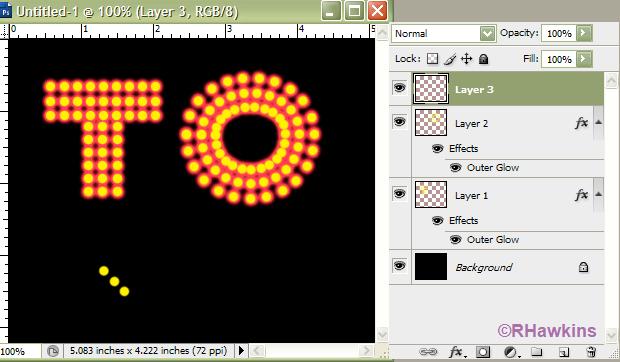Click the Layer 2 fx icon
This screenshot has width=620, height=362.
click(x=581, y=123)
